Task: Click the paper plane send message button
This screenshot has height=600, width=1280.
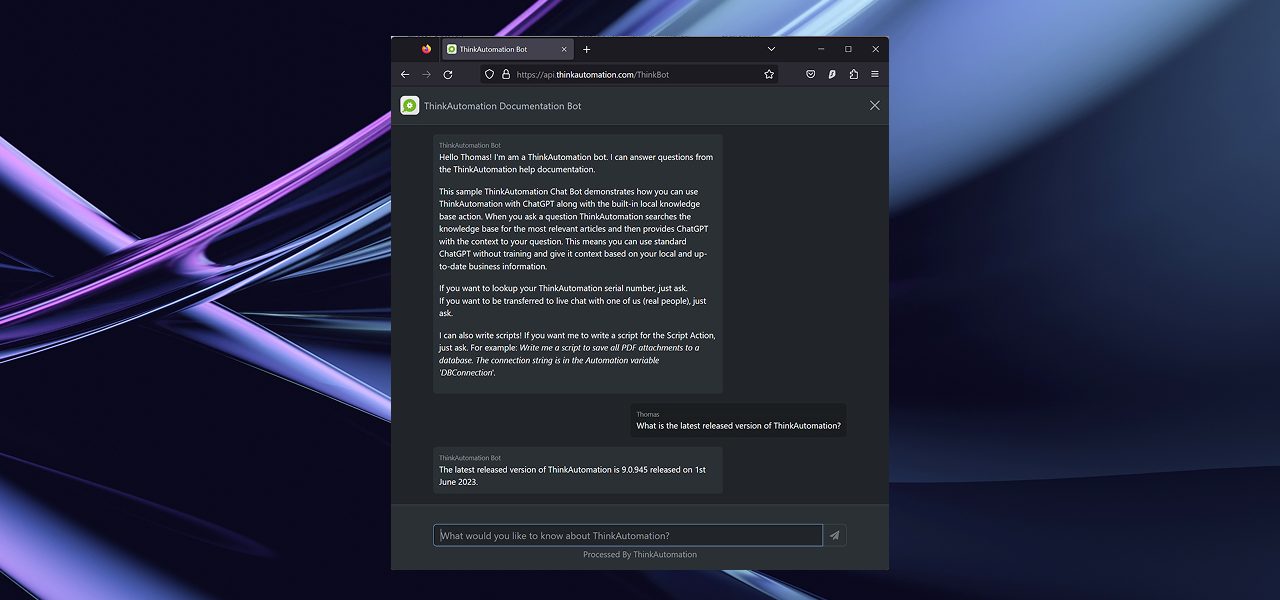Action: [834, 536]
